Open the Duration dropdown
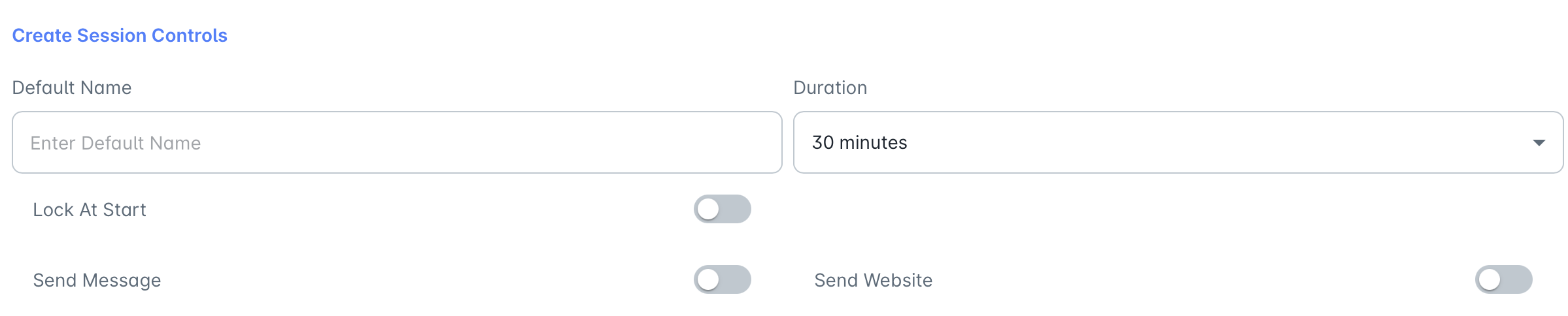1568x316 pixels. point(1178,142)
